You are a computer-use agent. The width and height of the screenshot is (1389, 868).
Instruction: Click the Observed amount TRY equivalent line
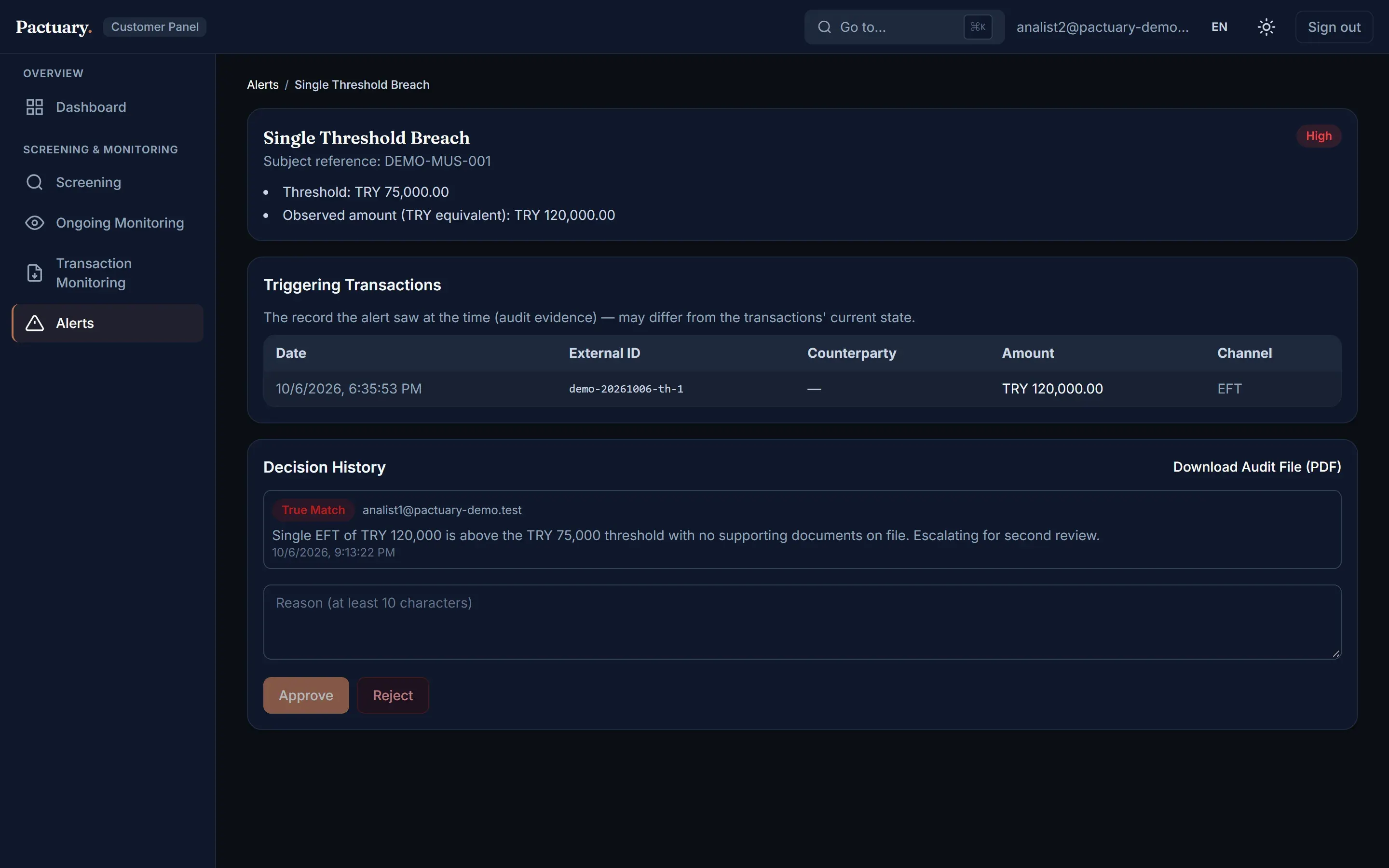click(448, 215)
